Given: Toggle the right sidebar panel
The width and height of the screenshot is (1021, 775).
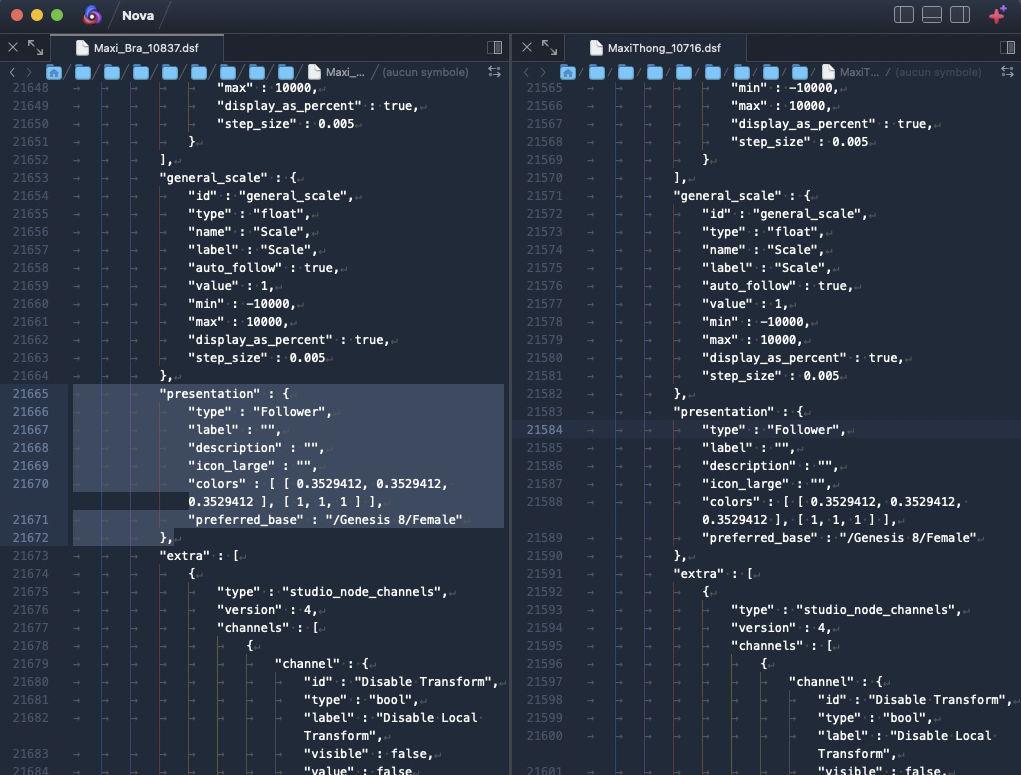Looking at the screenshot, I should click(x=960, y=14).
